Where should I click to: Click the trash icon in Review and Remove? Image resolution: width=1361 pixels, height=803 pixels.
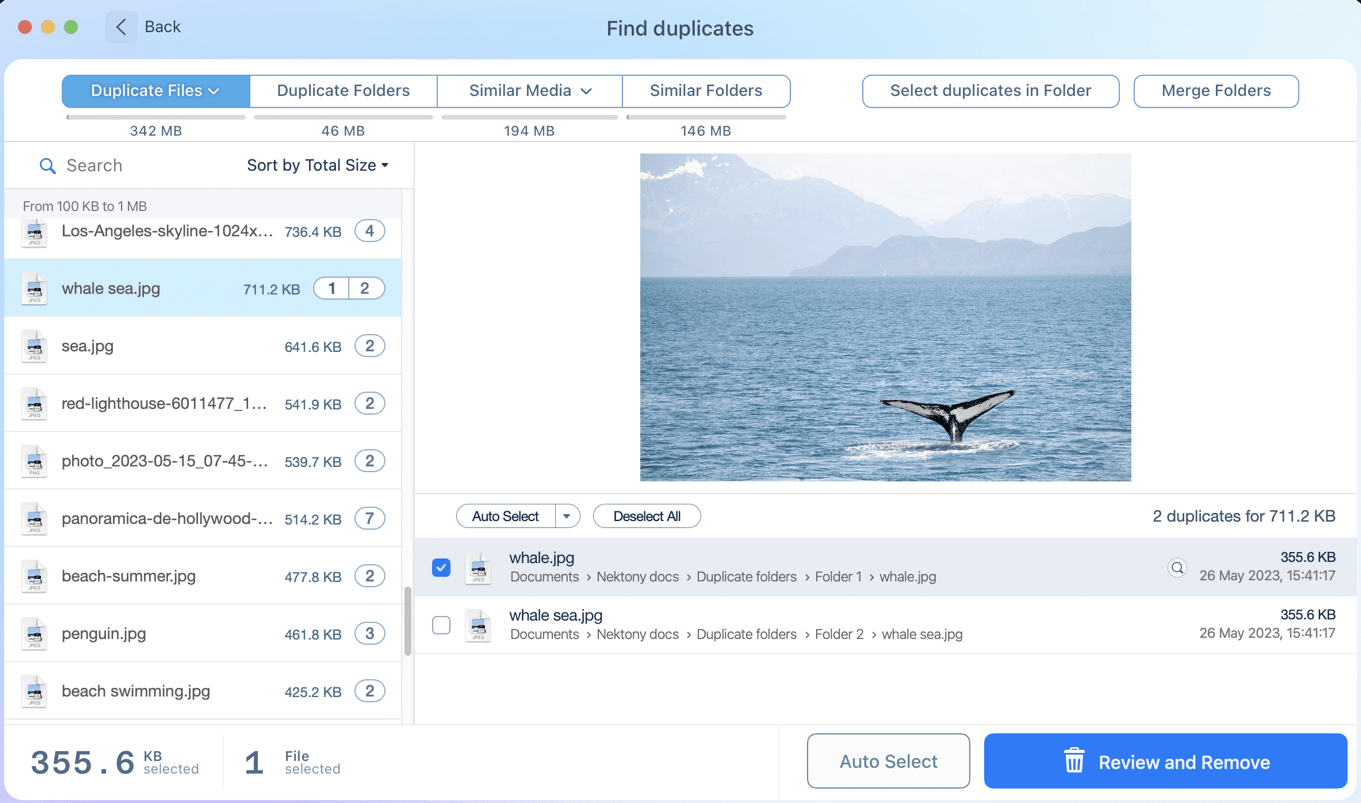point(1073,761)
